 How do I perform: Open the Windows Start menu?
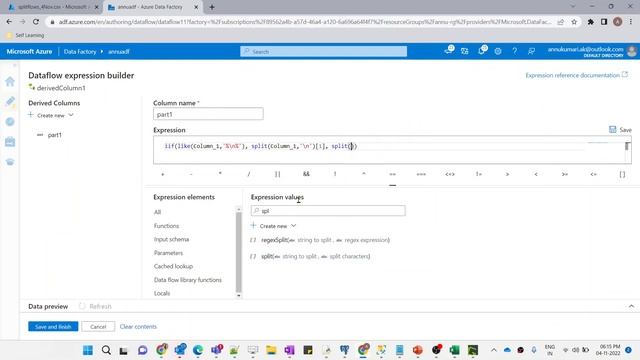pos(88,350)
